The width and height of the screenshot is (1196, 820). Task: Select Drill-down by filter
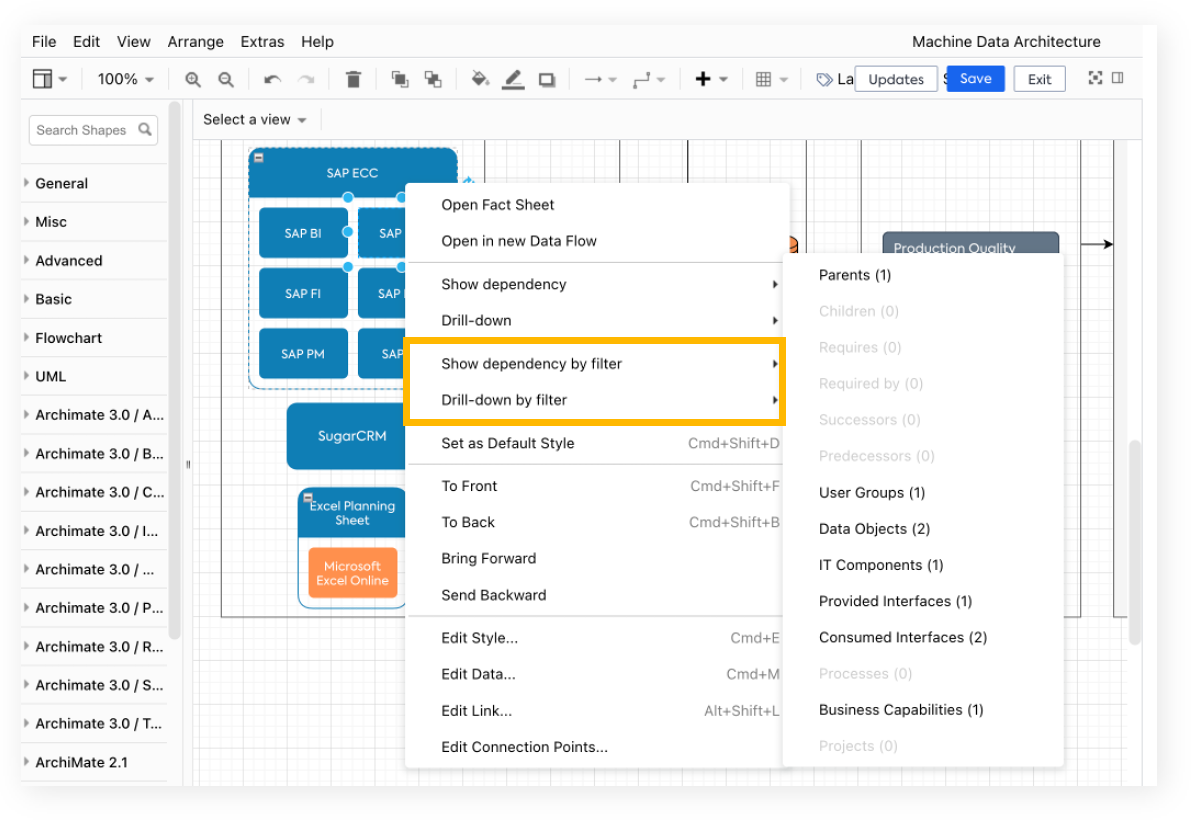pos(596,400)
